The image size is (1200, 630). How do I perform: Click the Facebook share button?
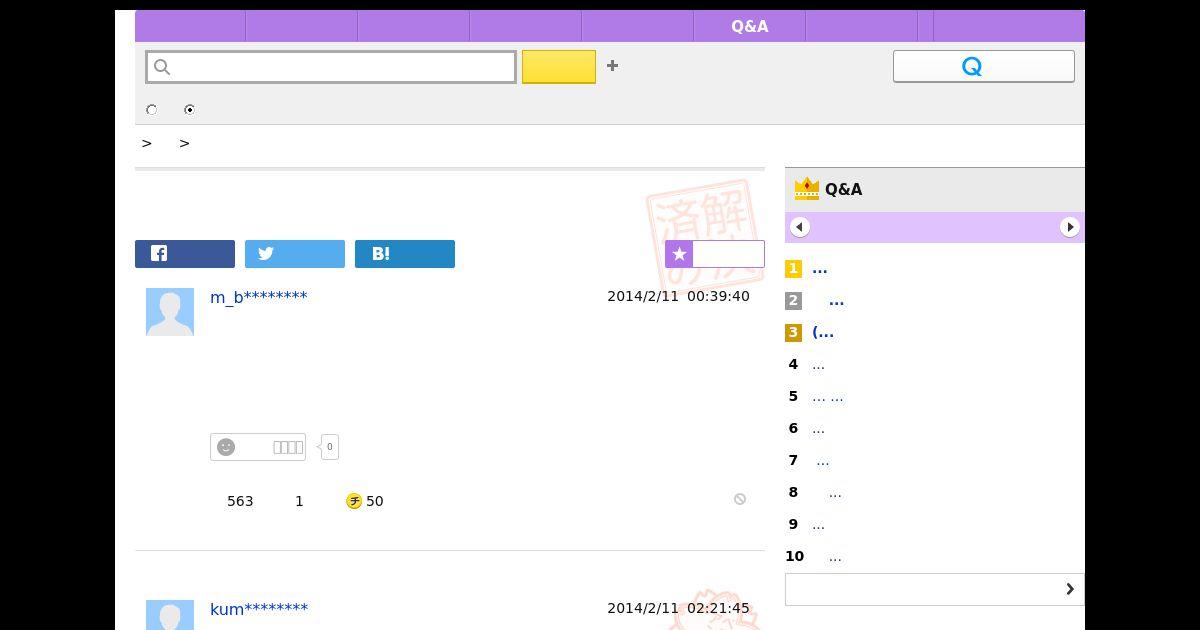point(185,254)
